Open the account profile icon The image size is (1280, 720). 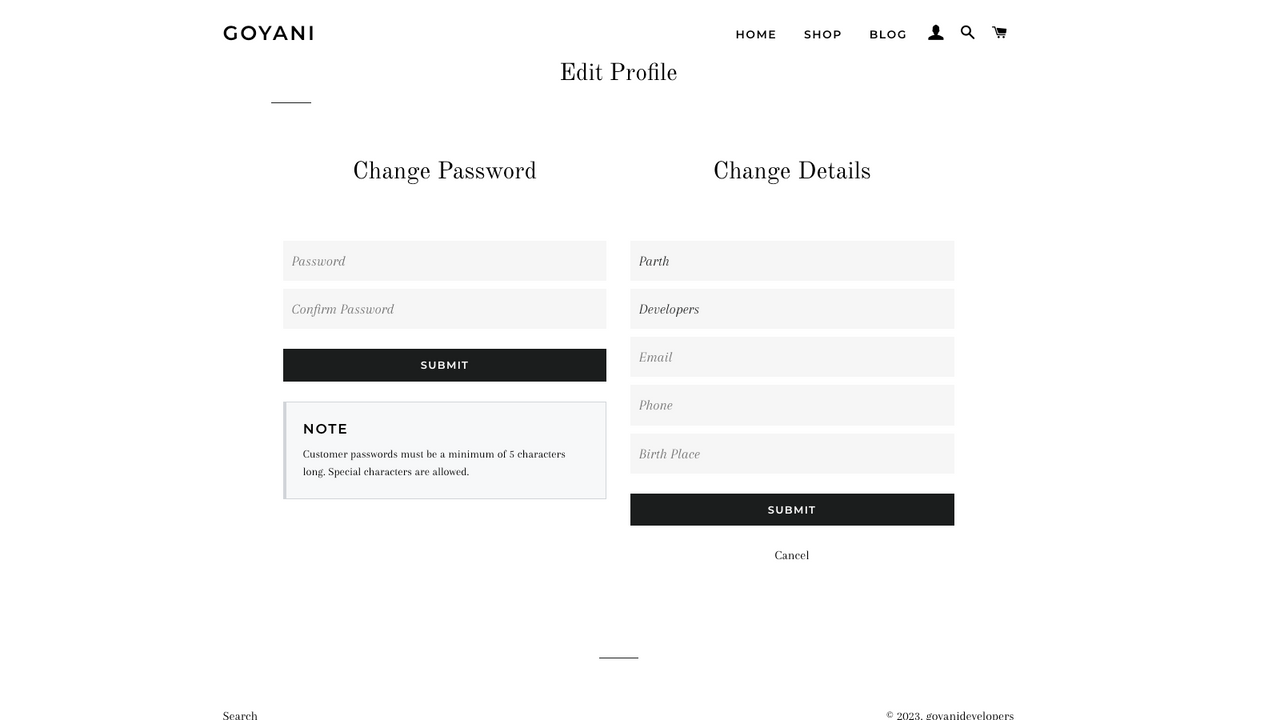click(936, 33)
